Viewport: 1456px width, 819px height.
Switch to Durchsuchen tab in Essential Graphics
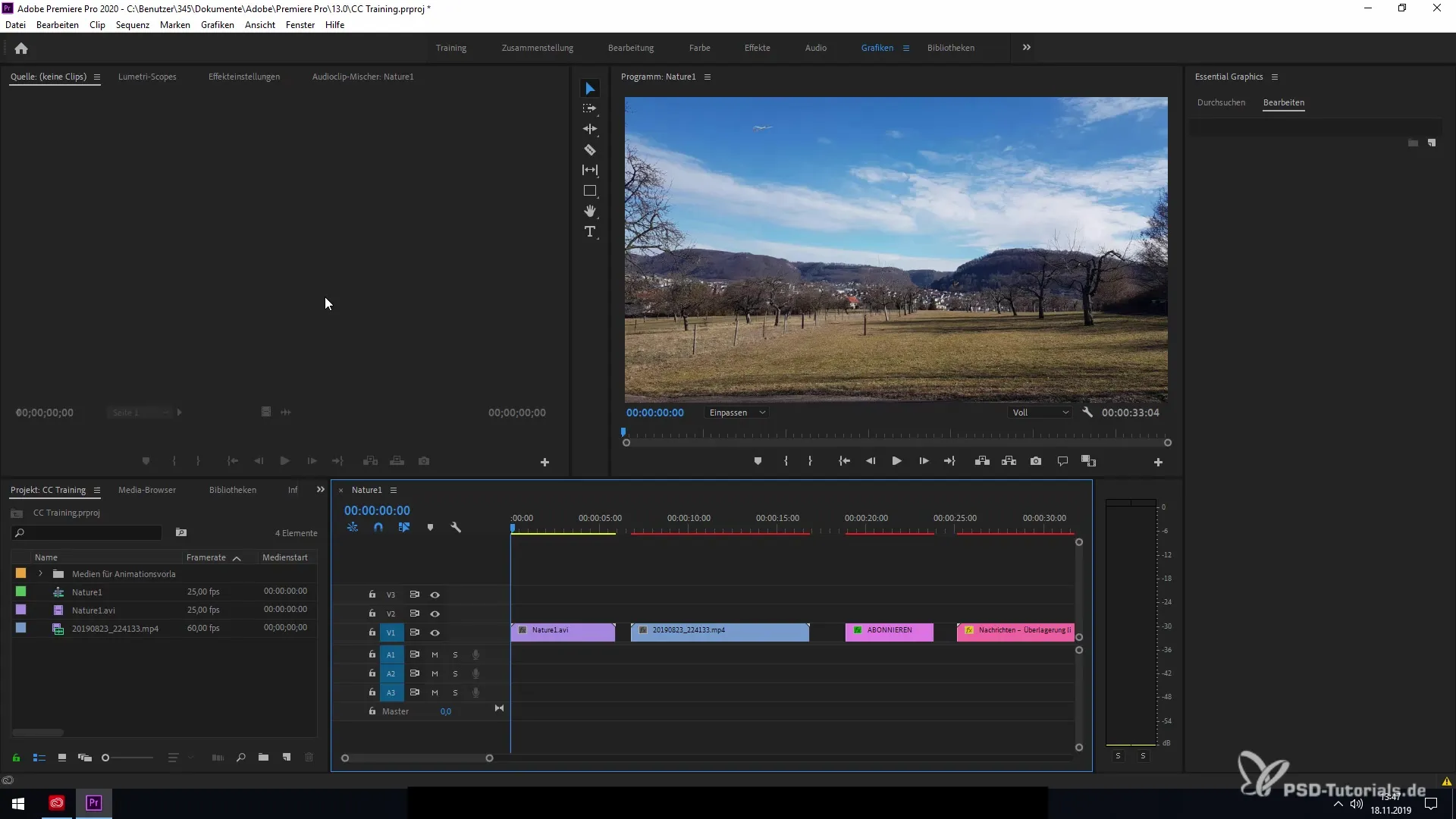1221,102
